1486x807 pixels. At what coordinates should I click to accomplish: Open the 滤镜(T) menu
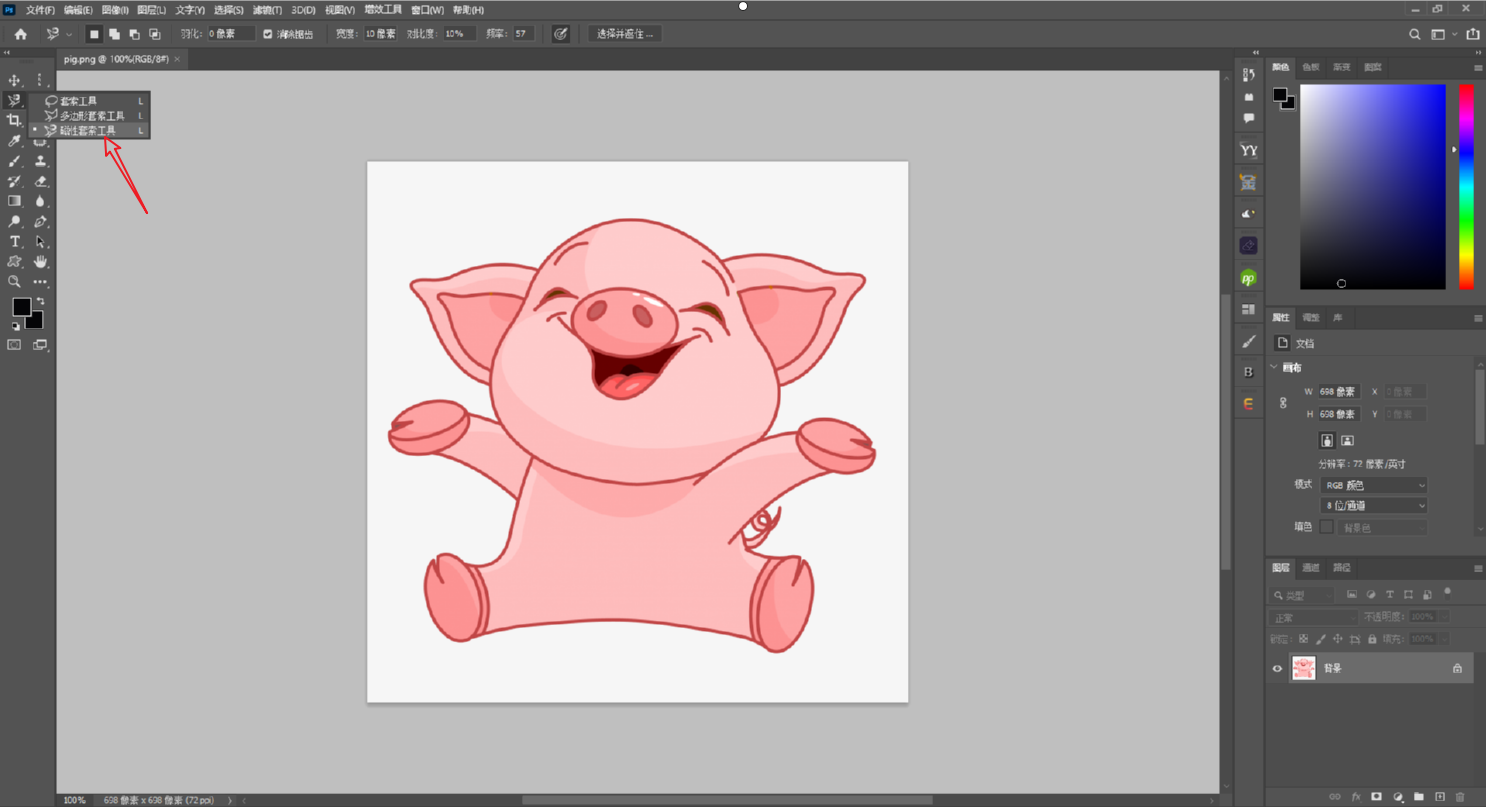click(267, 10)
